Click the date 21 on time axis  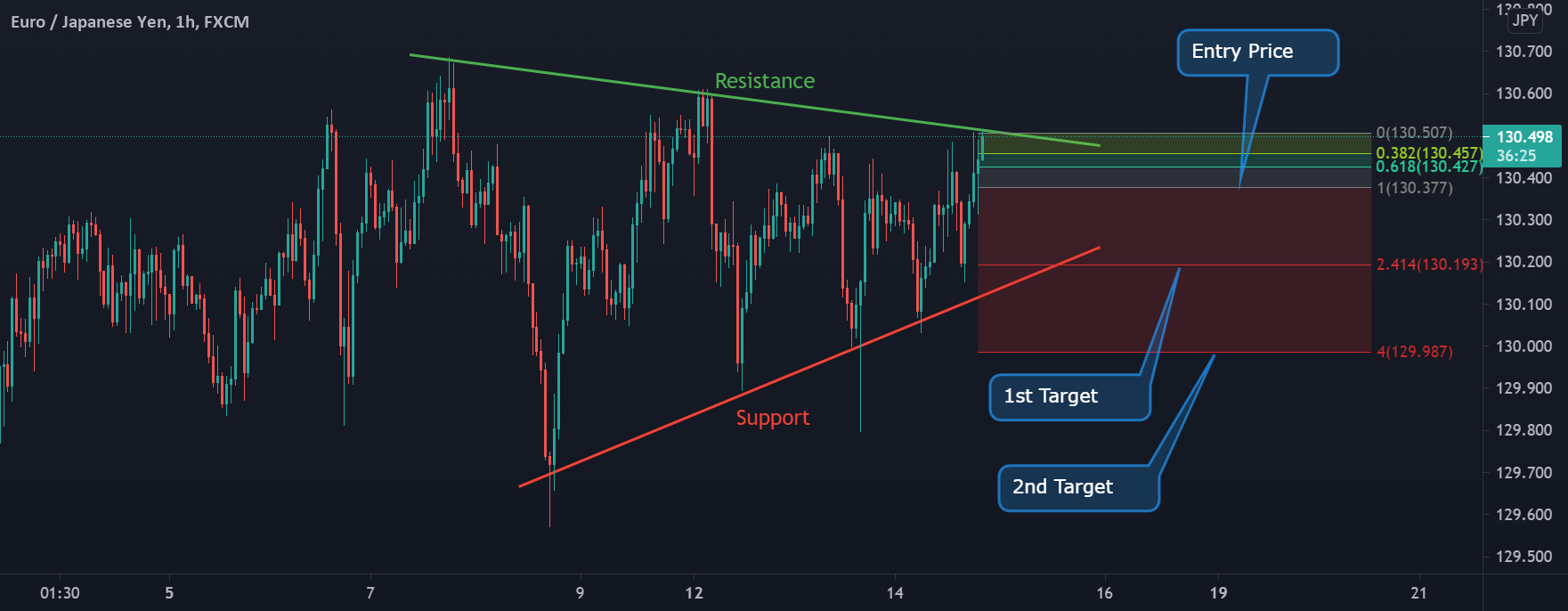pos(1419,593)
